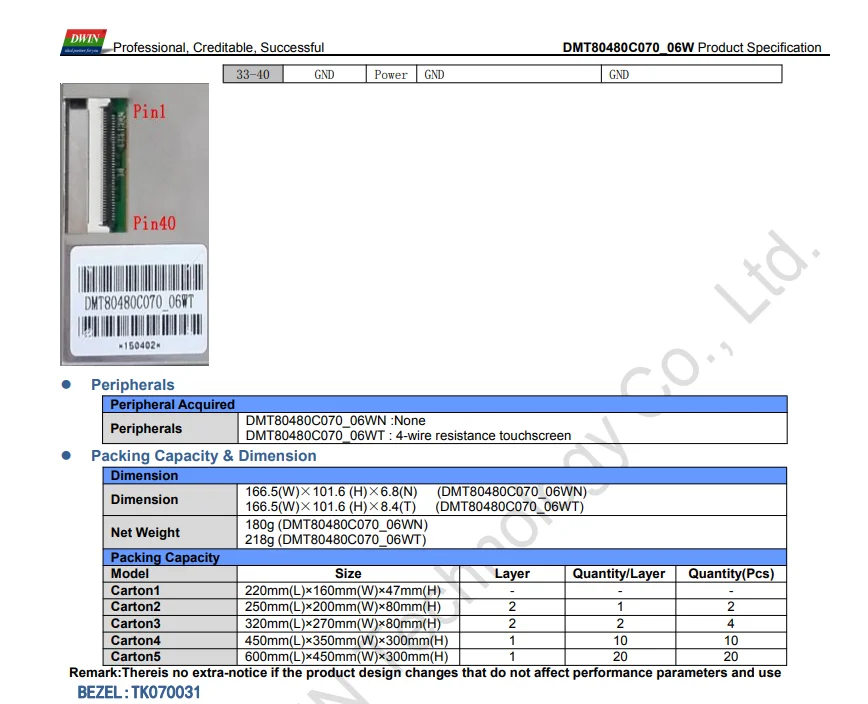Screen dimensions: 868x704
Task: Click Carton3 Quantity(Pcs) value '4'
Action: (x=731, y=624)
